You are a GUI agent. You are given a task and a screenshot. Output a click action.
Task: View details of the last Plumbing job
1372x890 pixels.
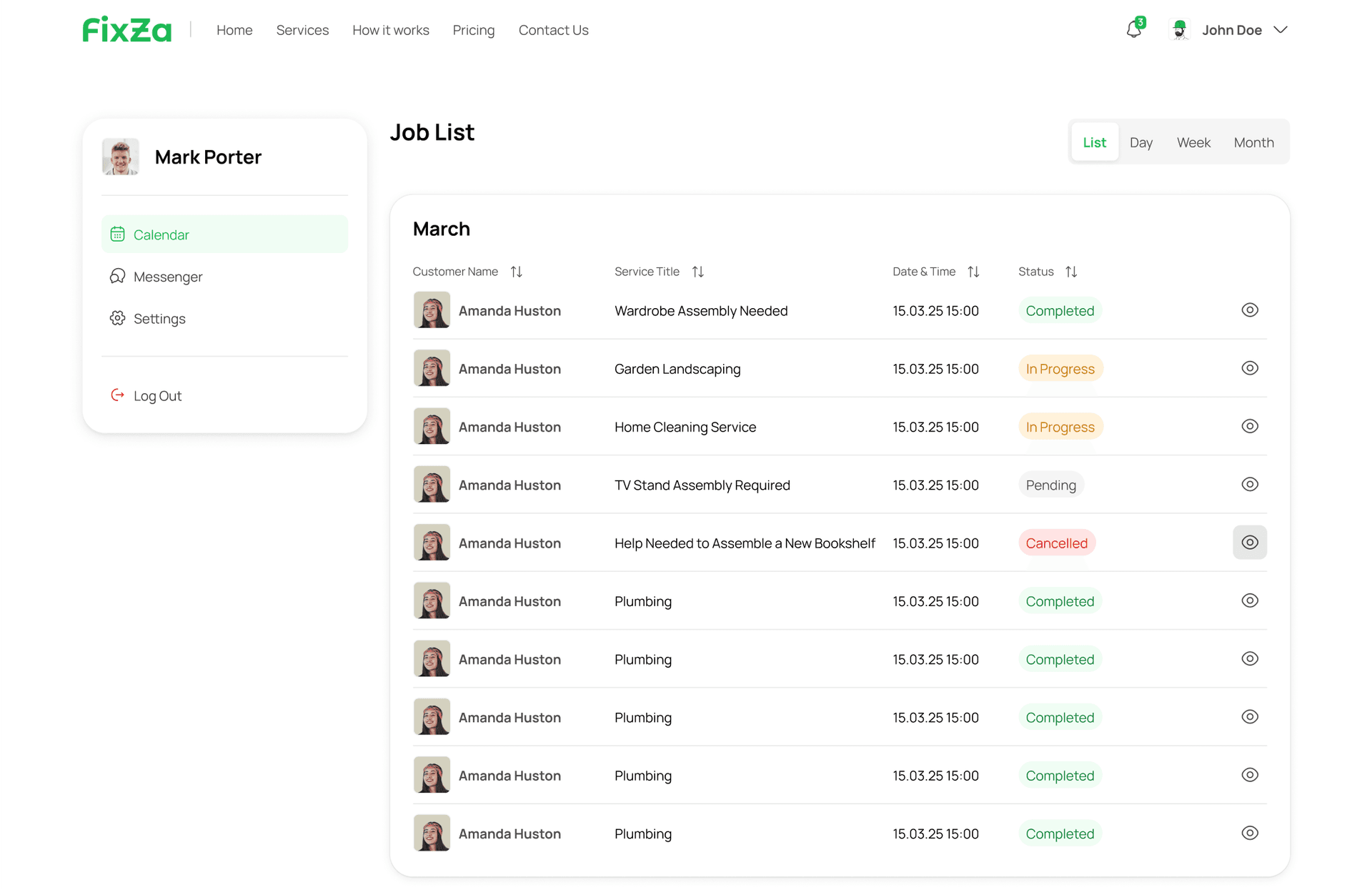(1250, 833)
